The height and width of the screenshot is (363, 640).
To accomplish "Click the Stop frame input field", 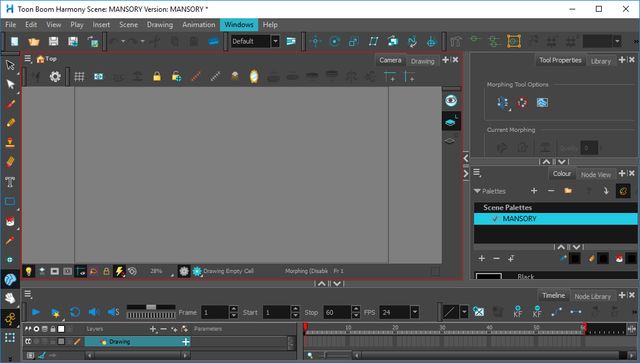I will point(337,312).
